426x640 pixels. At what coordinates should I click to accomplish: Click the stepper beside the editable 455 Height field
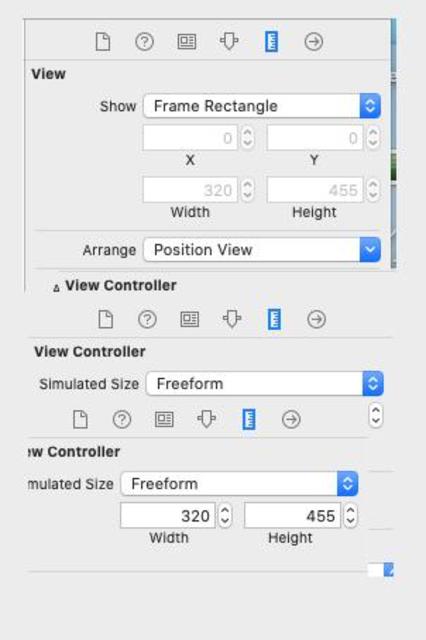[x=351, y=516]
